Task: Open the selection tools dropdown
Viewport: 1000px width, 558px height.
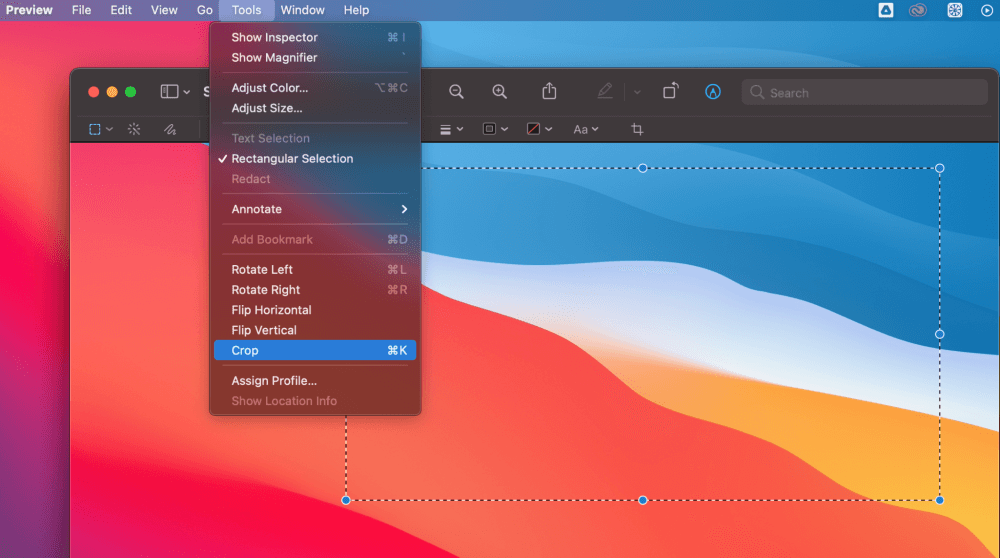Action: [100, 129]
